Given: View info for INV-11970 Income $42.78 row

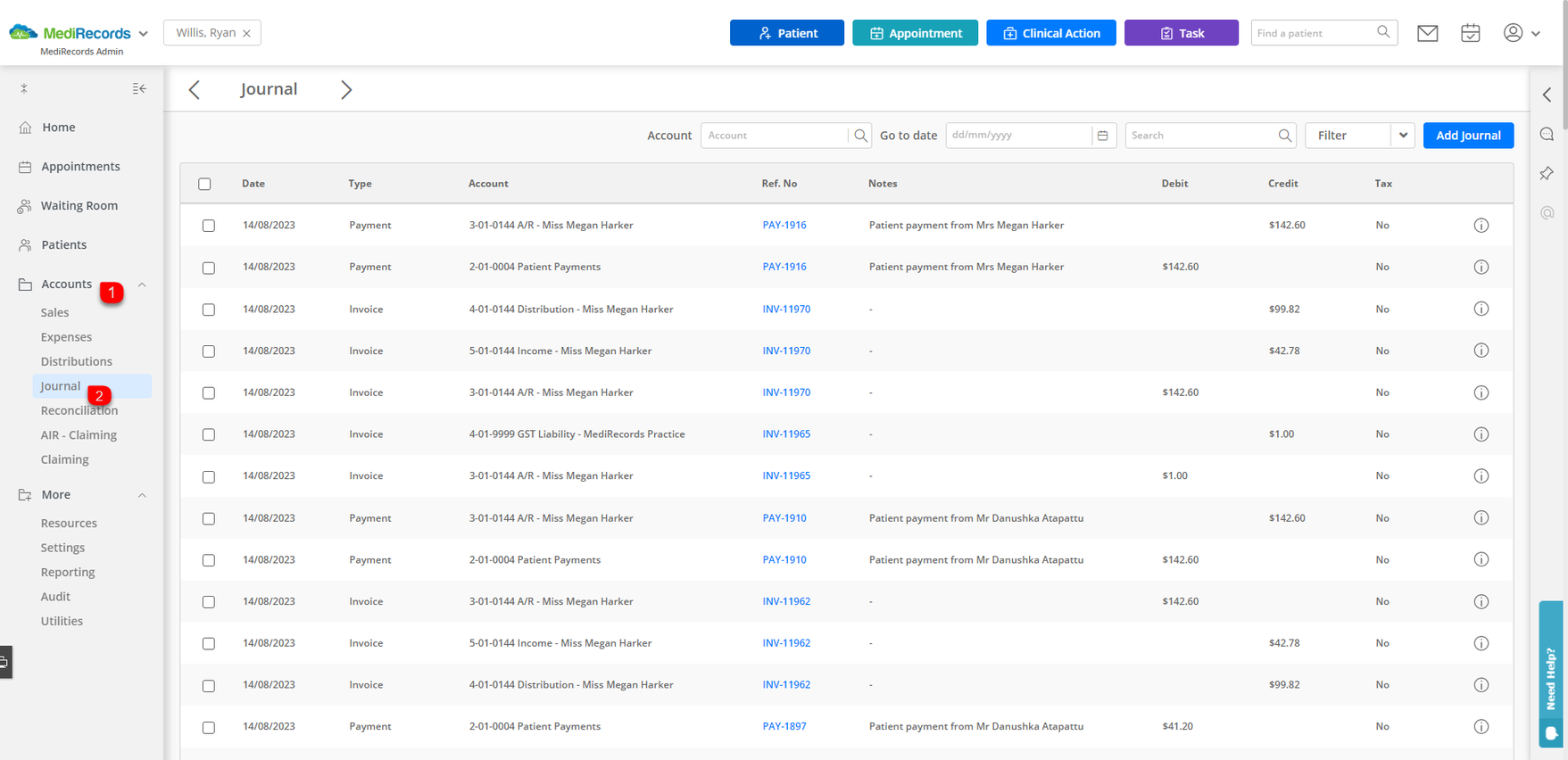Looking at the screenshot, I should 1481,351.
